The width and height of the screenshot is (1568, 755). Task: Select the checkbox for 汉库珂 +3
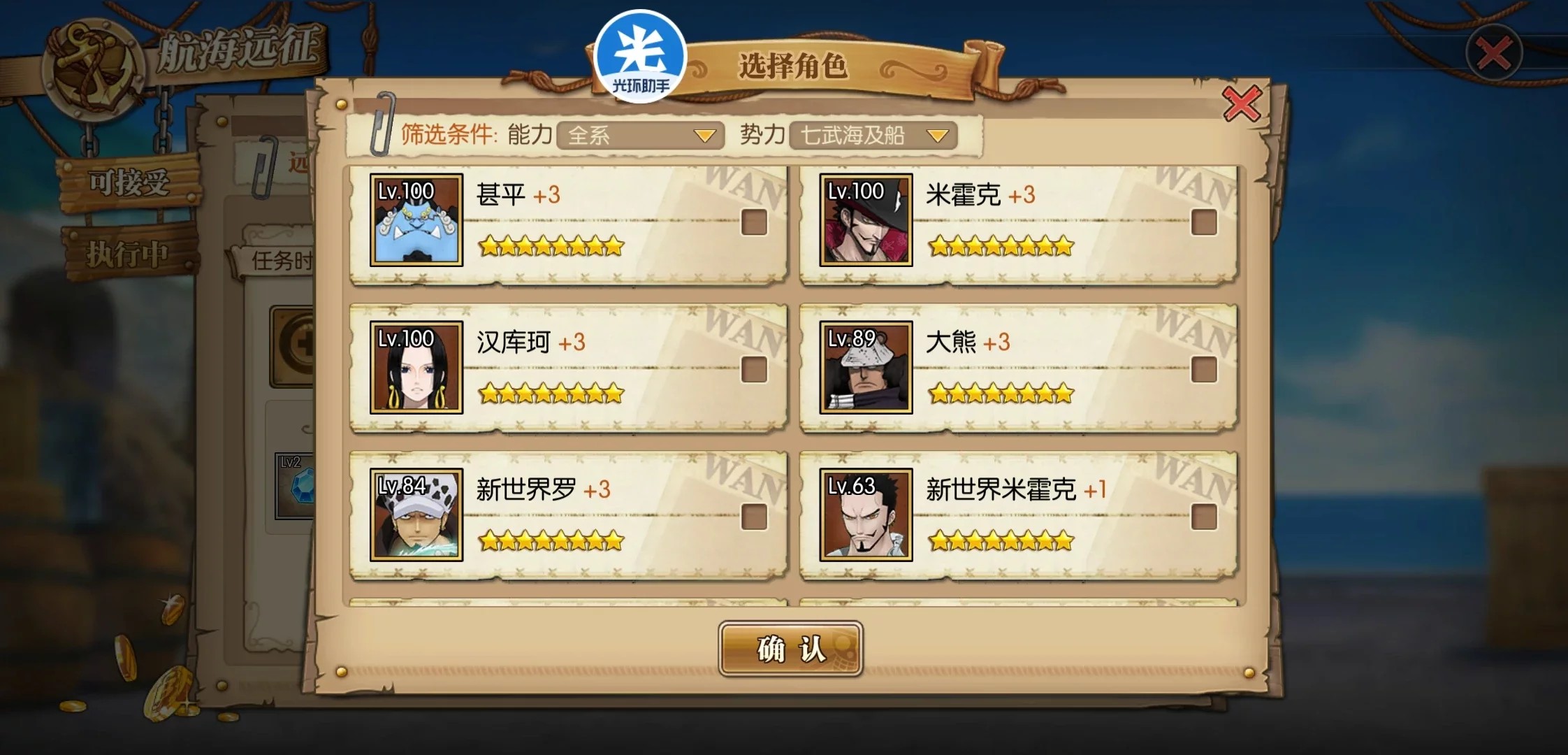(x=754, y=370)
